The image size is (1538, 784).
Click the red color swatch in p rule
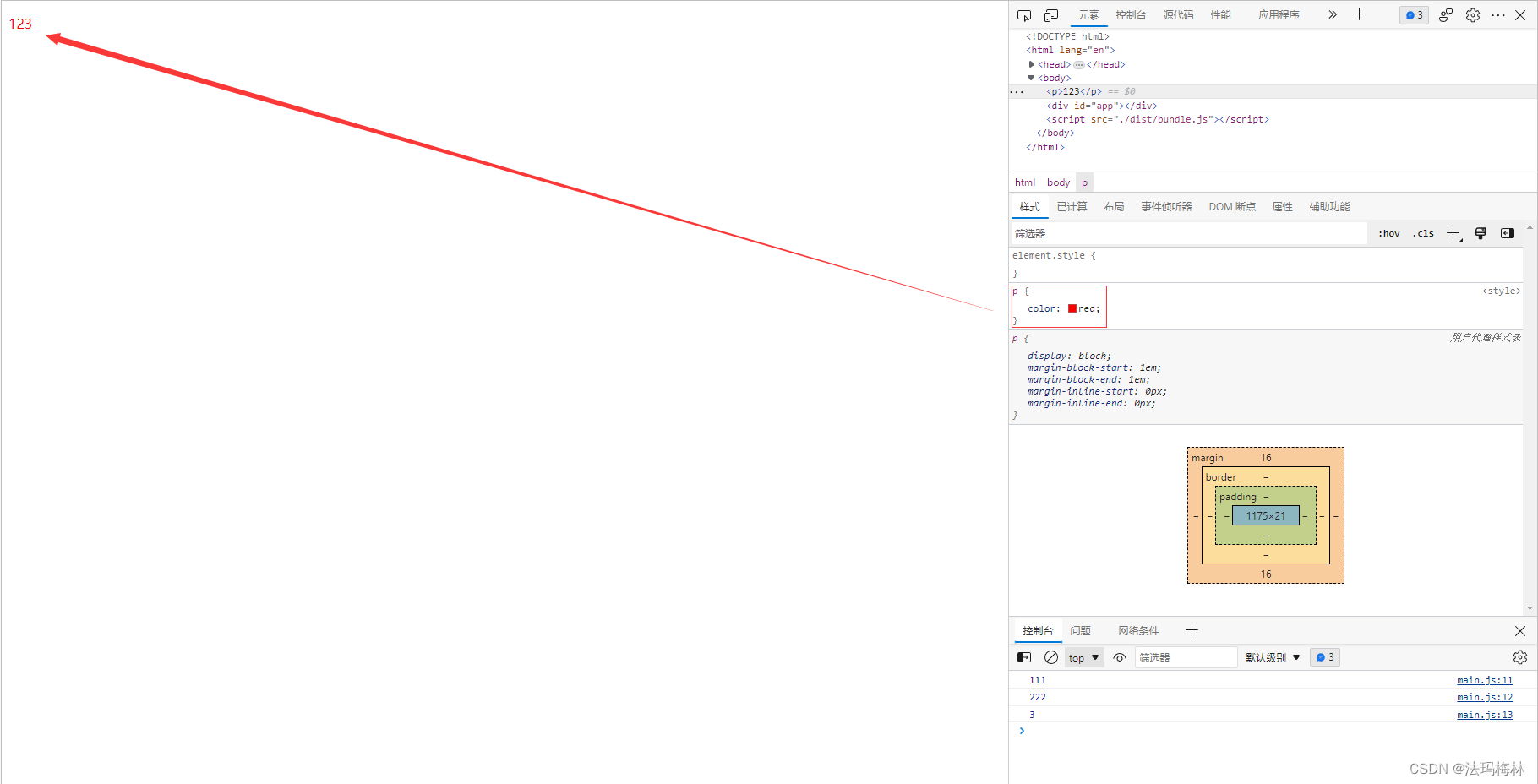pyautogui.click(x=1072, y=308)
